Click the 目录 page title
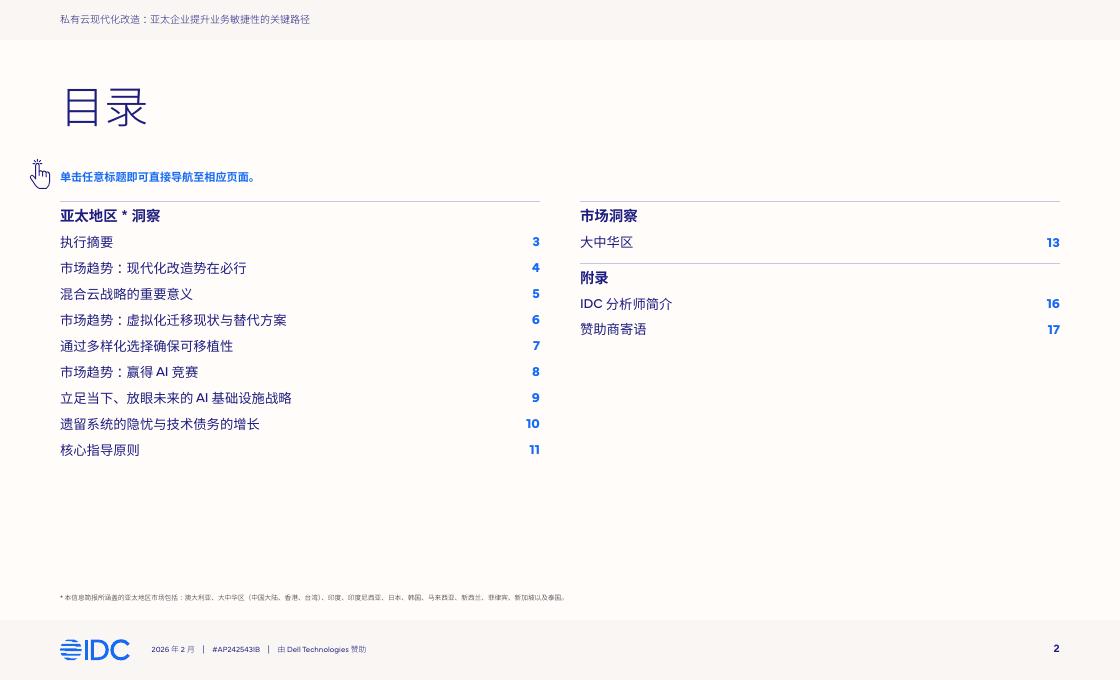The image size is (1120, 680). [105, 108]
